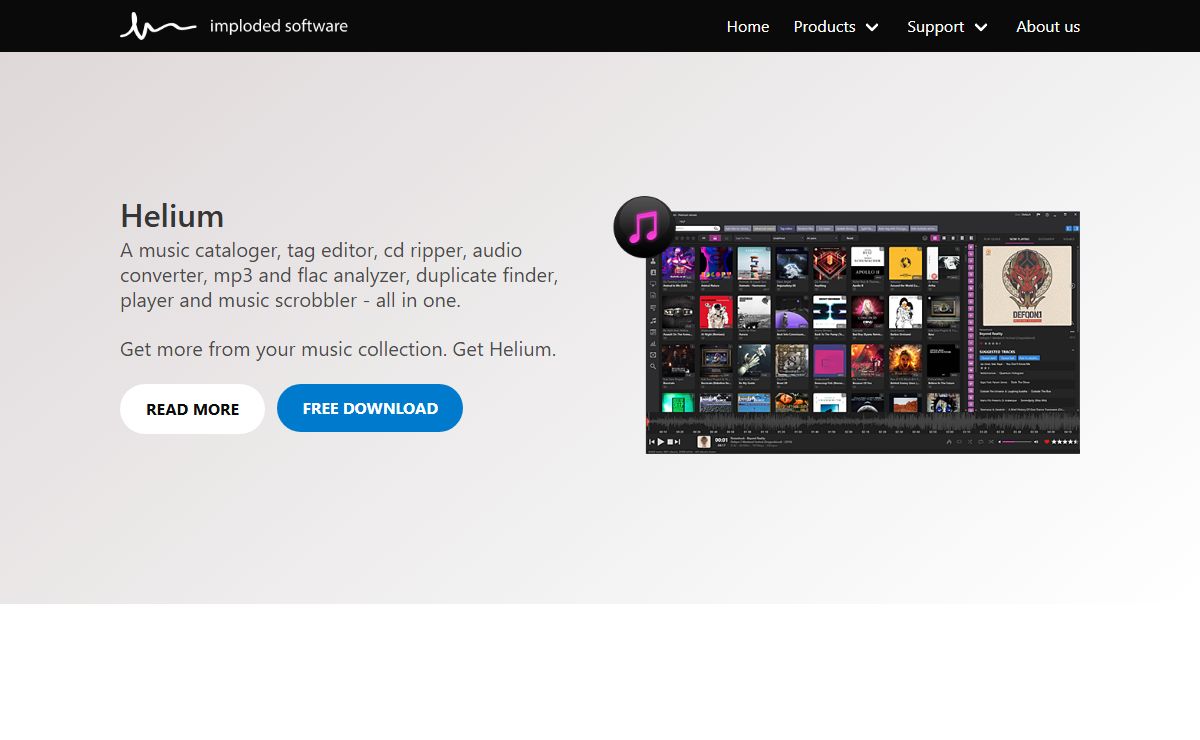Click the "imploded software" brand text
Image resolution: width=1200 pixels, height=740 pixels.
279,26
